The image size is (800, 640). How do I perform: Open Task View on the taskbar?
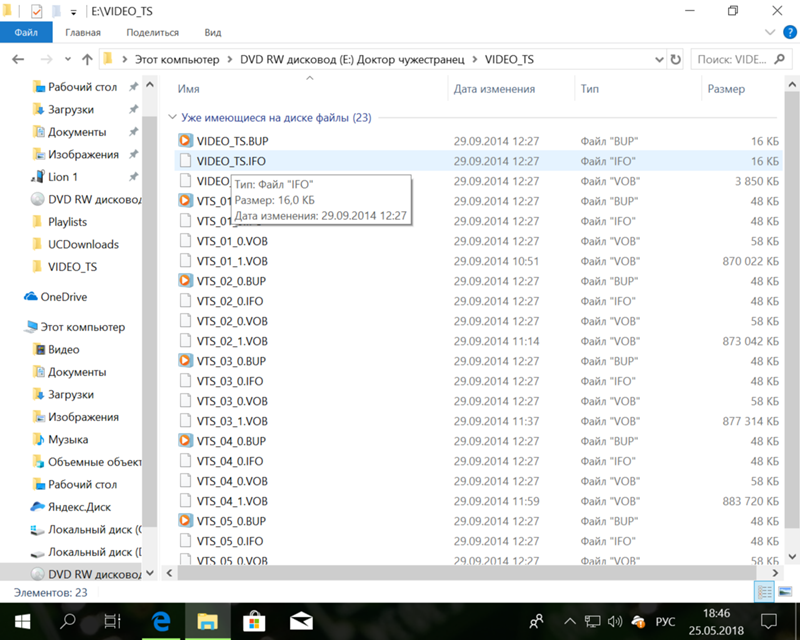[x=112, y=621]
